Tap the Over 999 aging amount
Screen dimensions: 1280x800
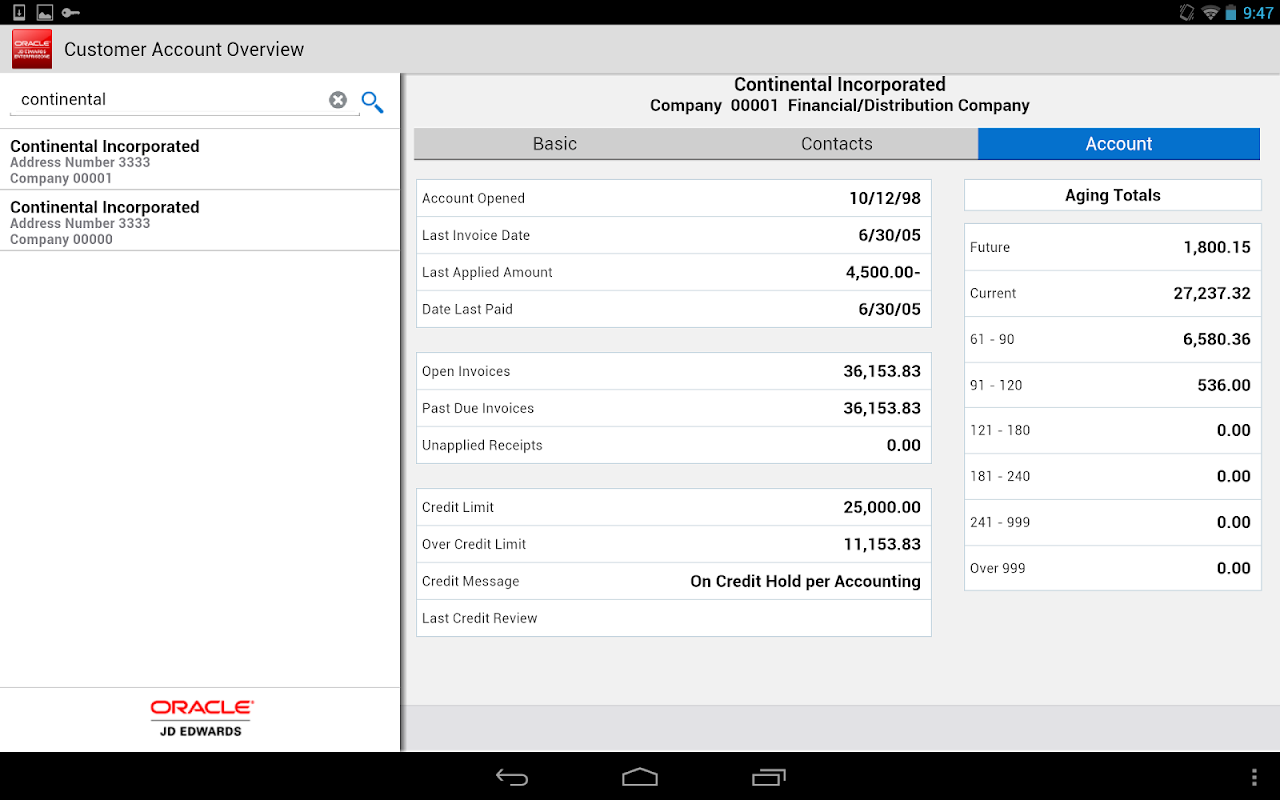click(1234, 568)
